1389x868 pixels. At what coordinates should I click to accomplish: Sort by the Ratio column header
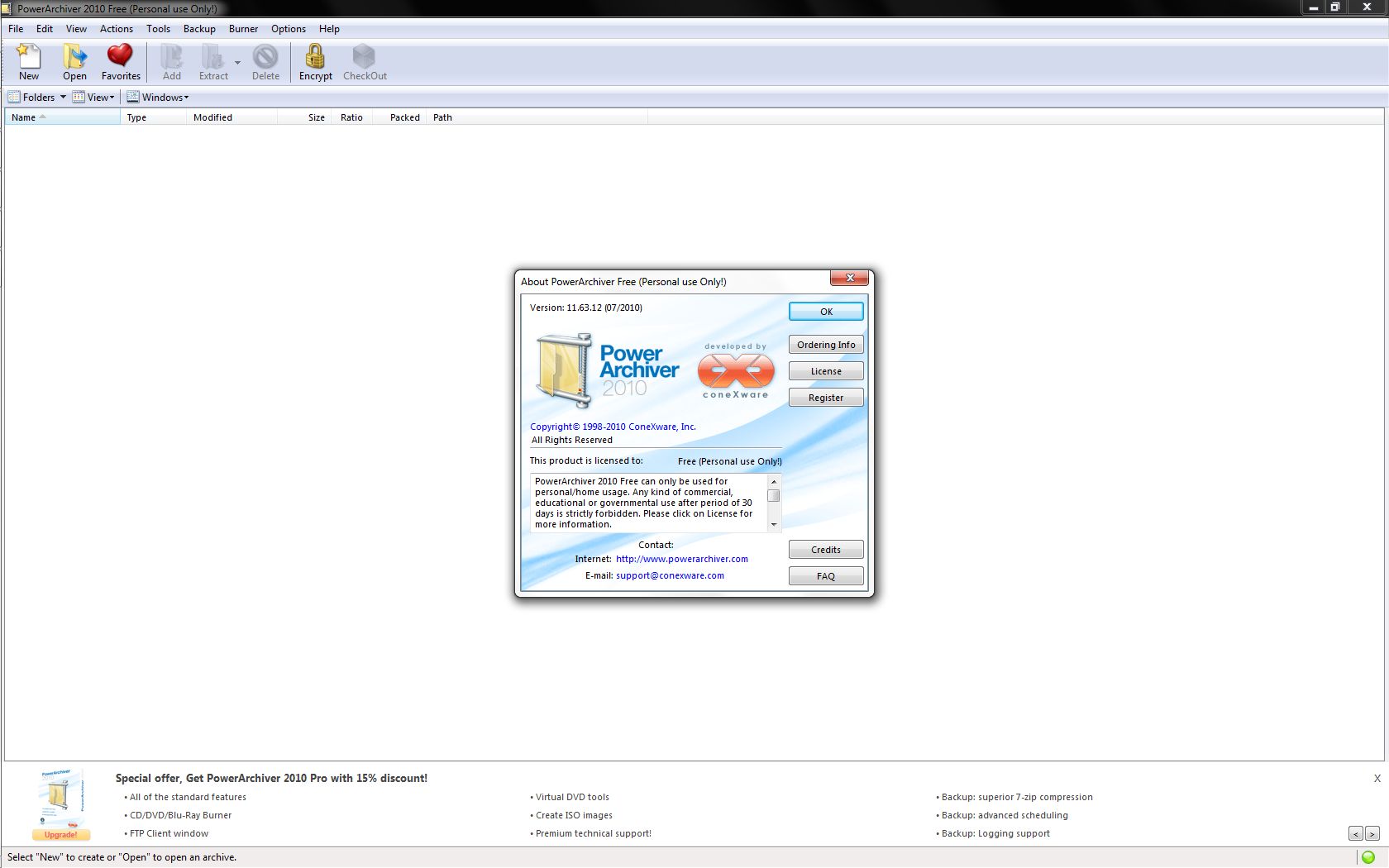pos(351,117)
